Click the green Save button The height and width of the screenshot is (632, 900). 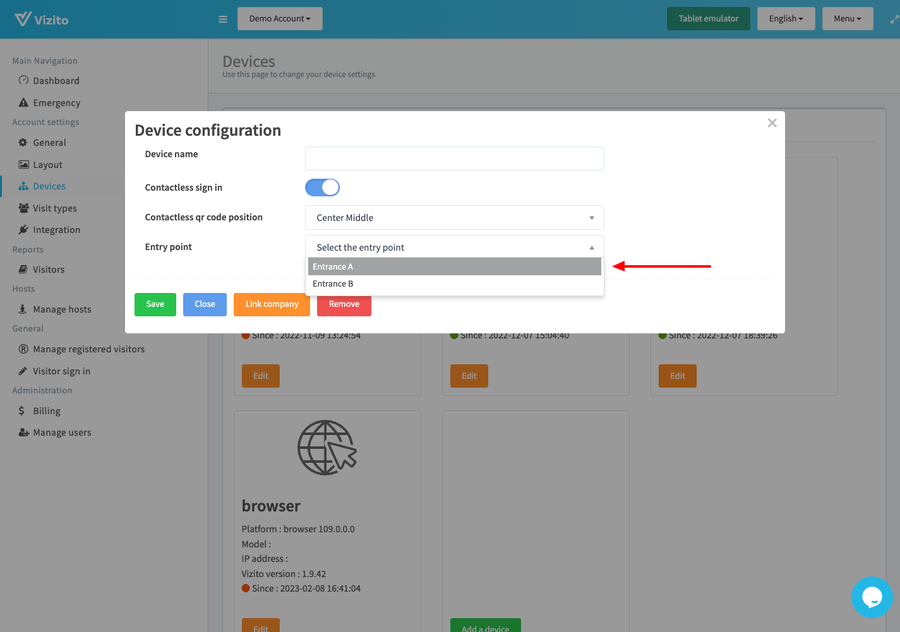pos(155,304)
